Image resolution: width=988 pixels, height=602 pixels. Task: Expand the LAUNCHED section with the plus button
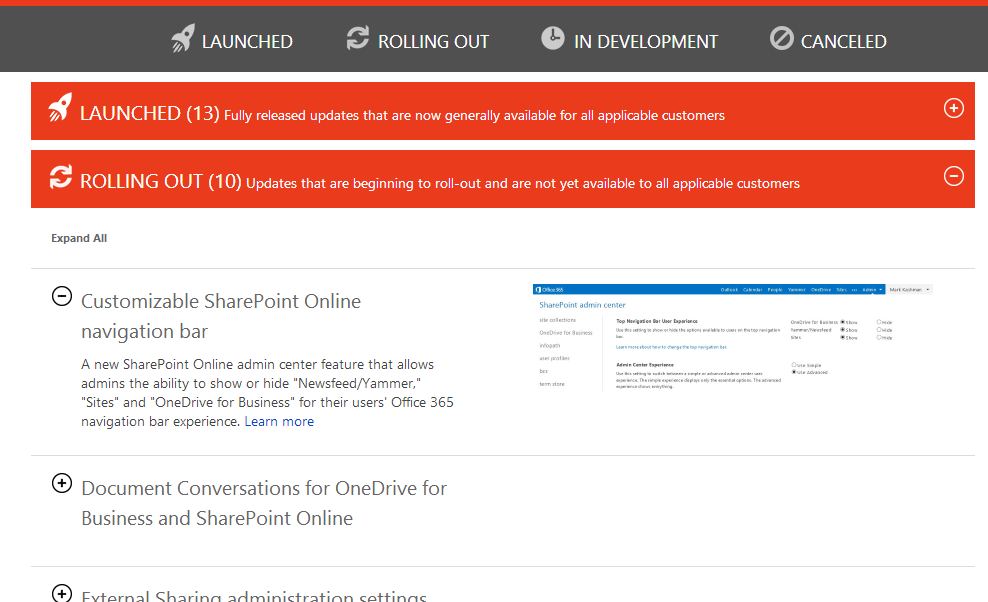coord(953,108)
